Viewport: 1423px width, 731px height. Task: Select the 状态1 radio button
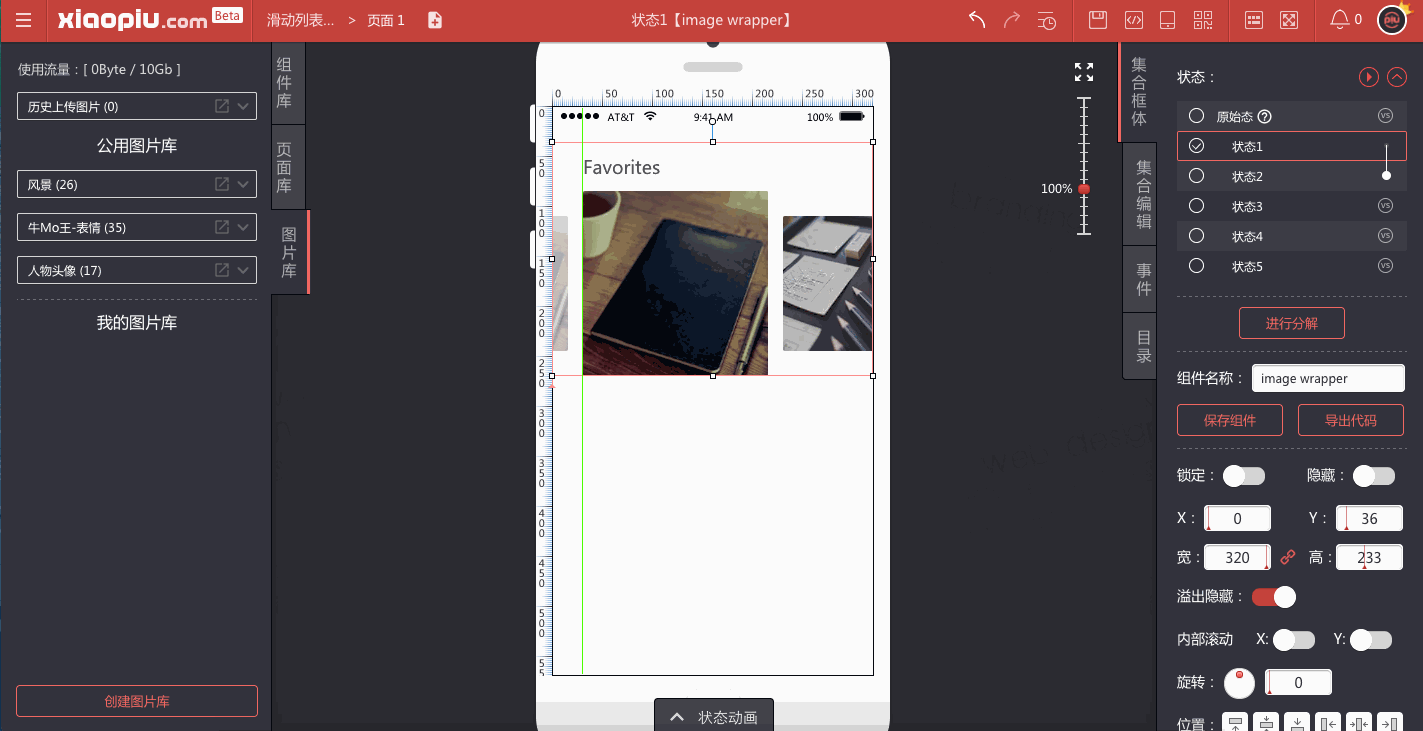coord(1196,146)
